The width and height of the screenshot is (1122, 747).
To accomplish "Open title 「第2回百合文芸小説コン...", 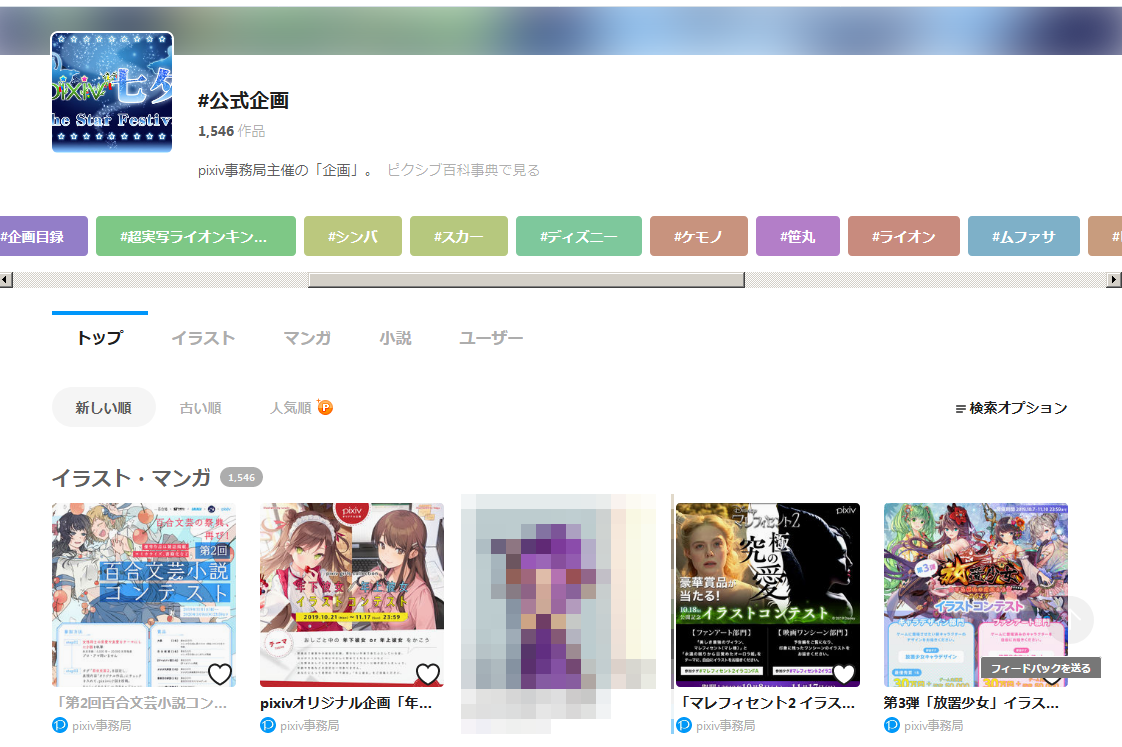I will [140, 703].
